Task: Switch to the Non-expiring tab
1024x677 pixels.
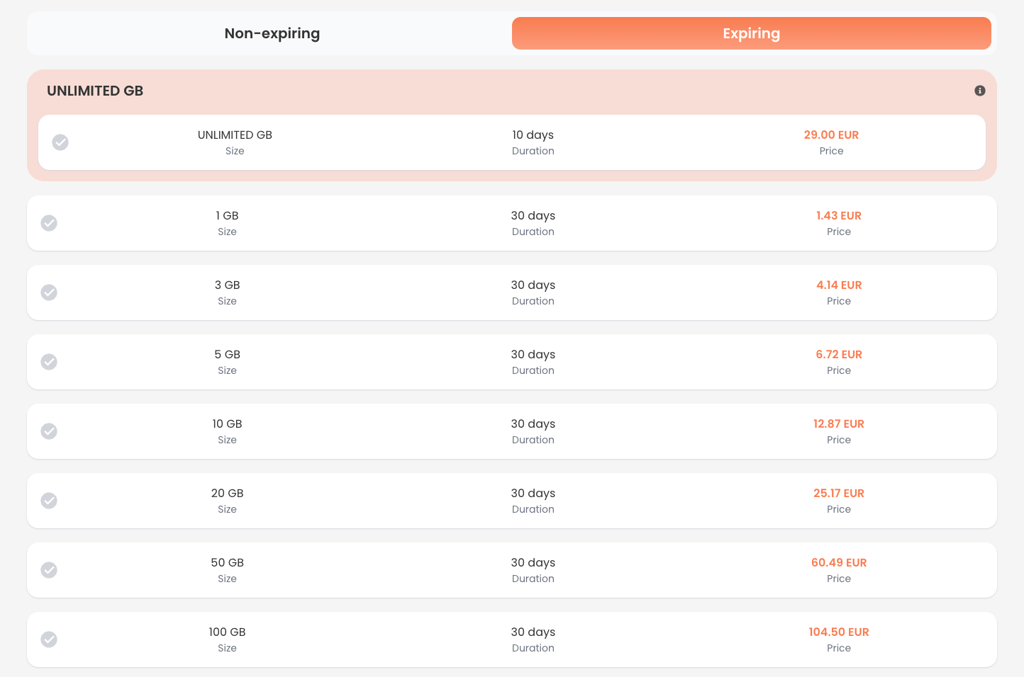Action: point(272,33)
